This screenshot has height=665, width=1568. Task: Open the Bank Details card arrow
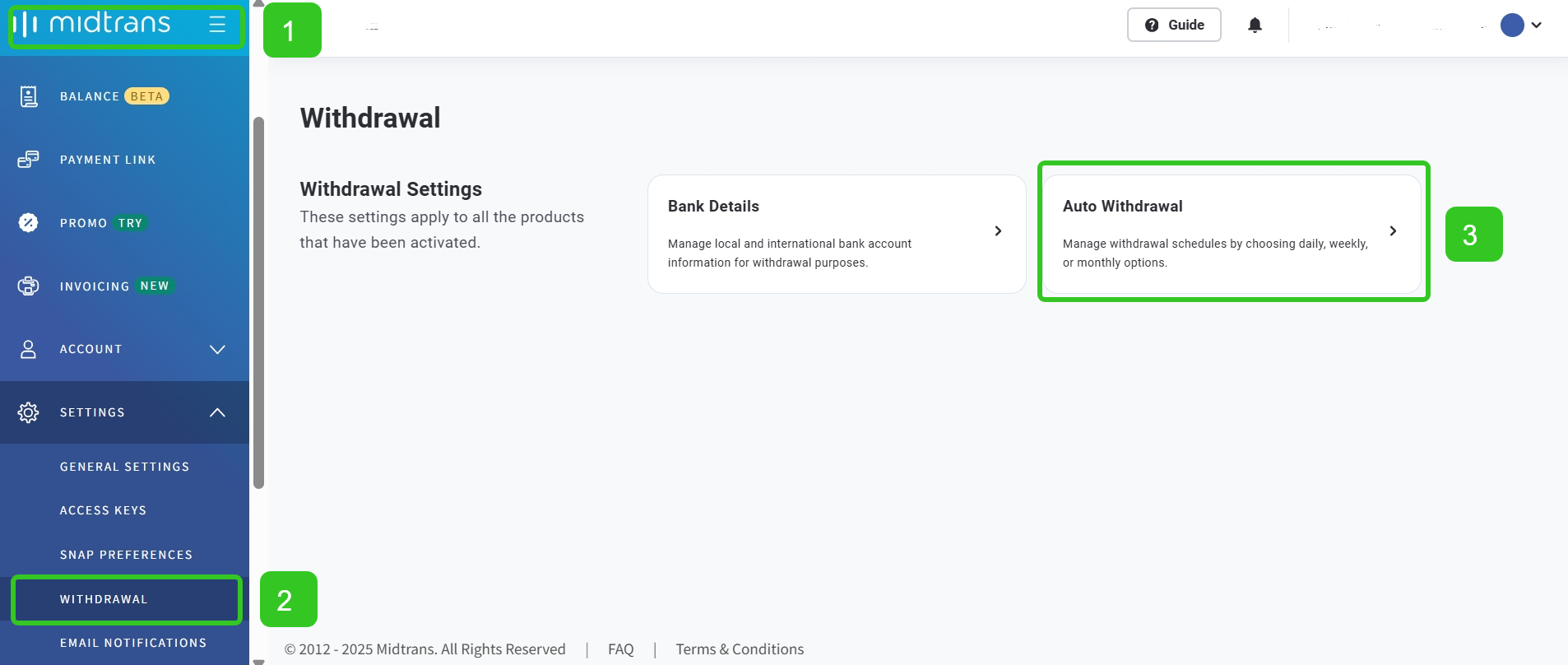point(998,231)
